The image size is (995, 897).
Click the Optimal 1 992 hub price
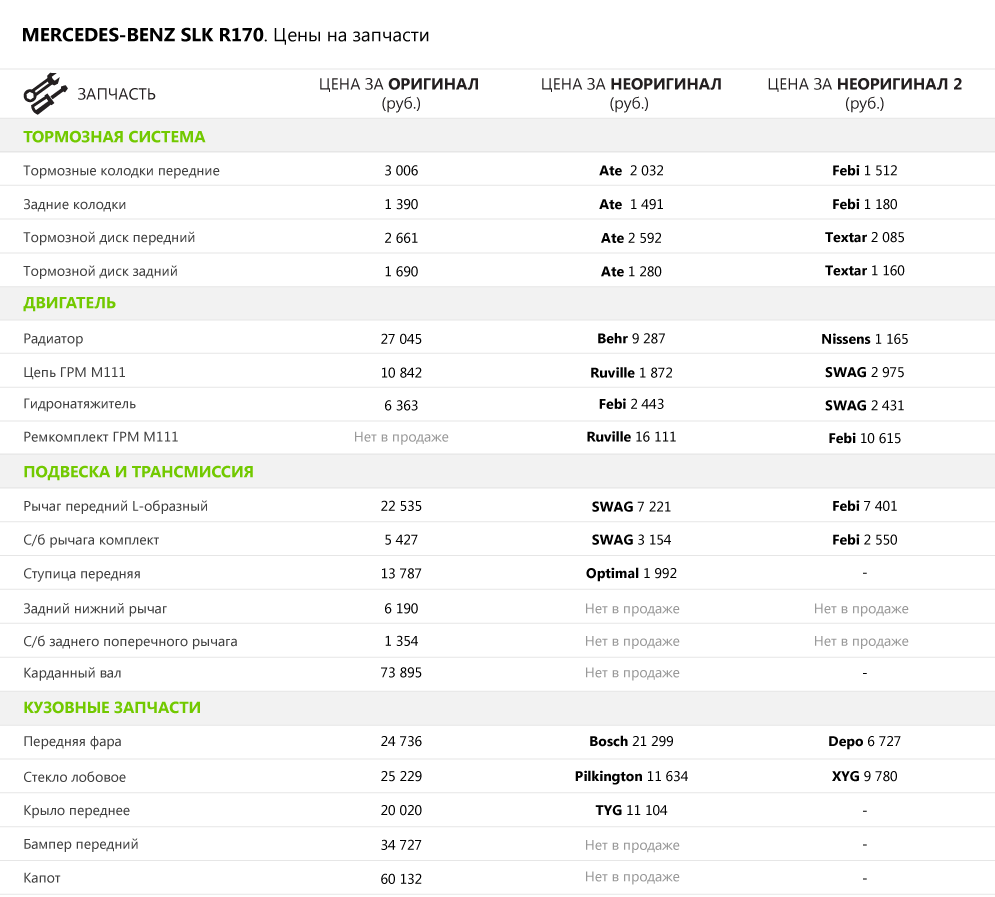click(631, 574)
